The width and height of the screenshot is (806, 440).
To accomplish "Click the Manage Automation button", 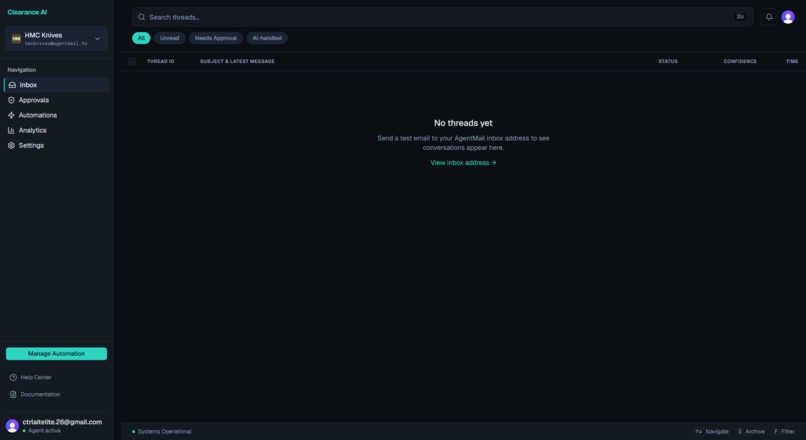I will point(57,354).
